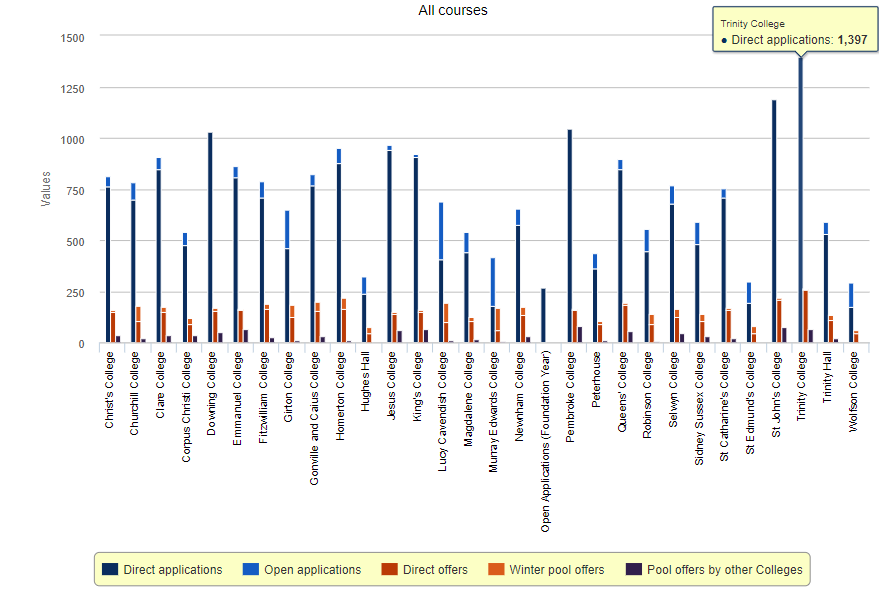The width and height of the screenshot is (892, 607).
Task: Click the St Catharine's College axis label
Action: coord(724,406)
